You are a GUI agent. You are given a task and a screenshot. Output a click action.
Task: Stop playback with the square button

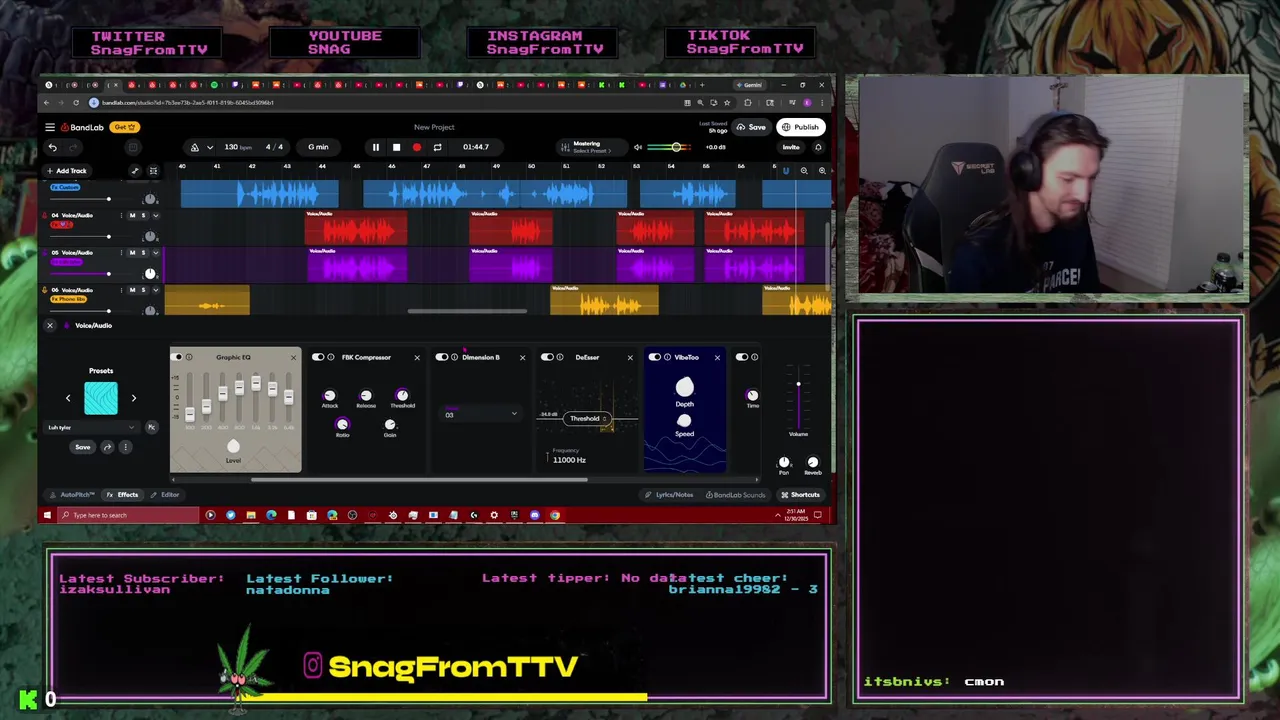click(396, 147)
